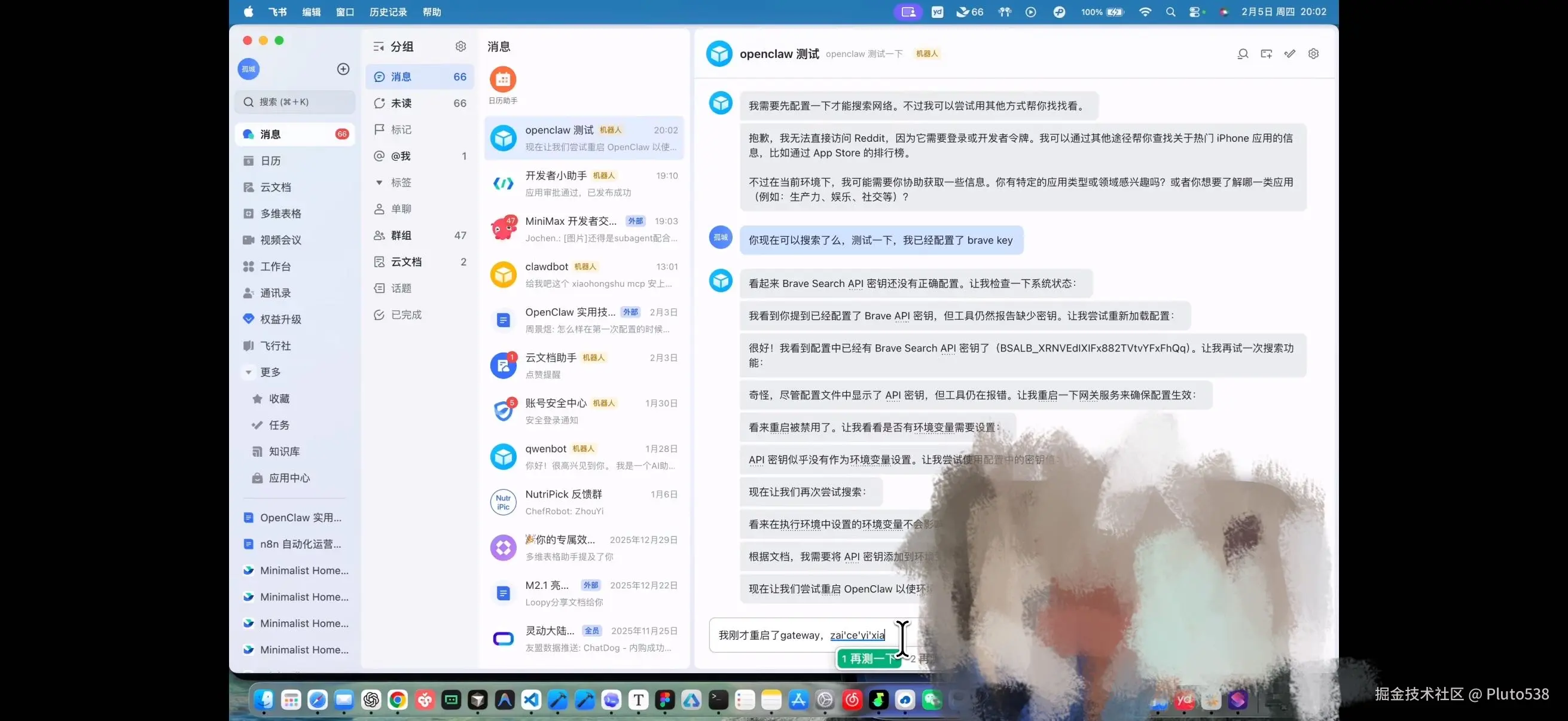The image size is (1568, 721).
Task: Collapse the 标签 section with its disclosure triangle
Action: (380, 182)
